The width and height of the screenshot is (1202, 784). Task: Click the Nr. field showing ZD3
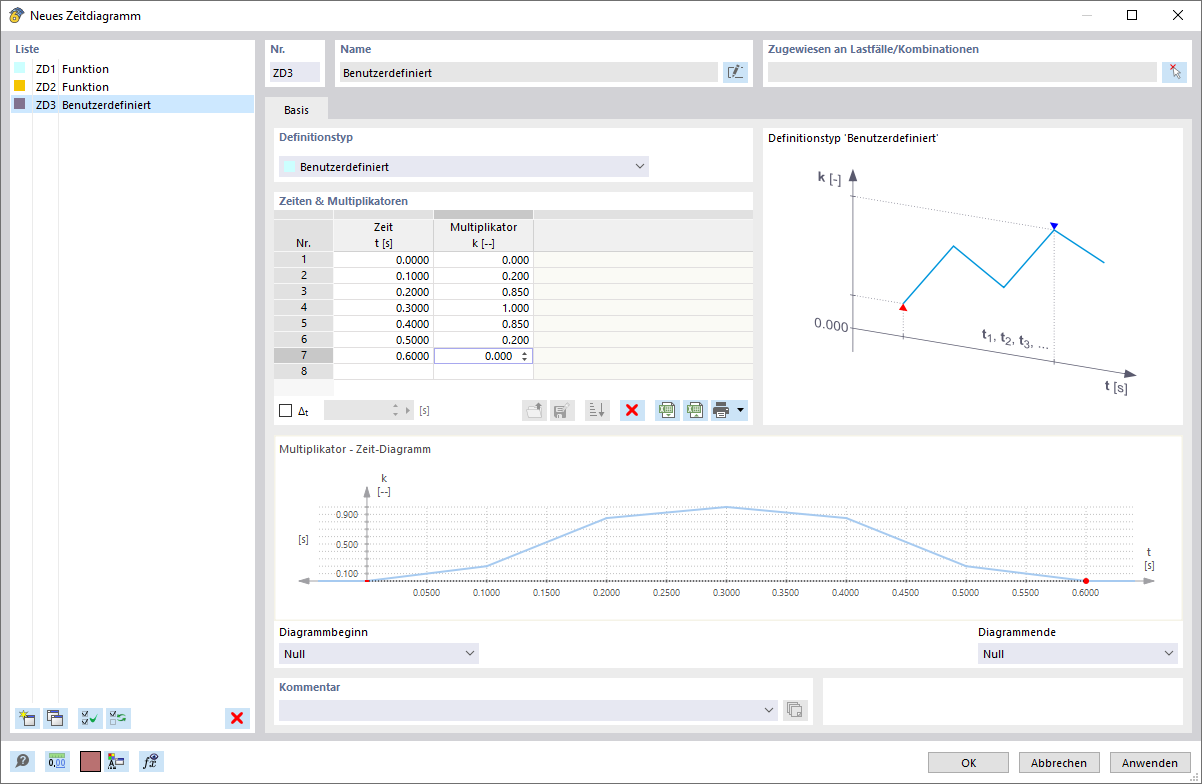295,72
